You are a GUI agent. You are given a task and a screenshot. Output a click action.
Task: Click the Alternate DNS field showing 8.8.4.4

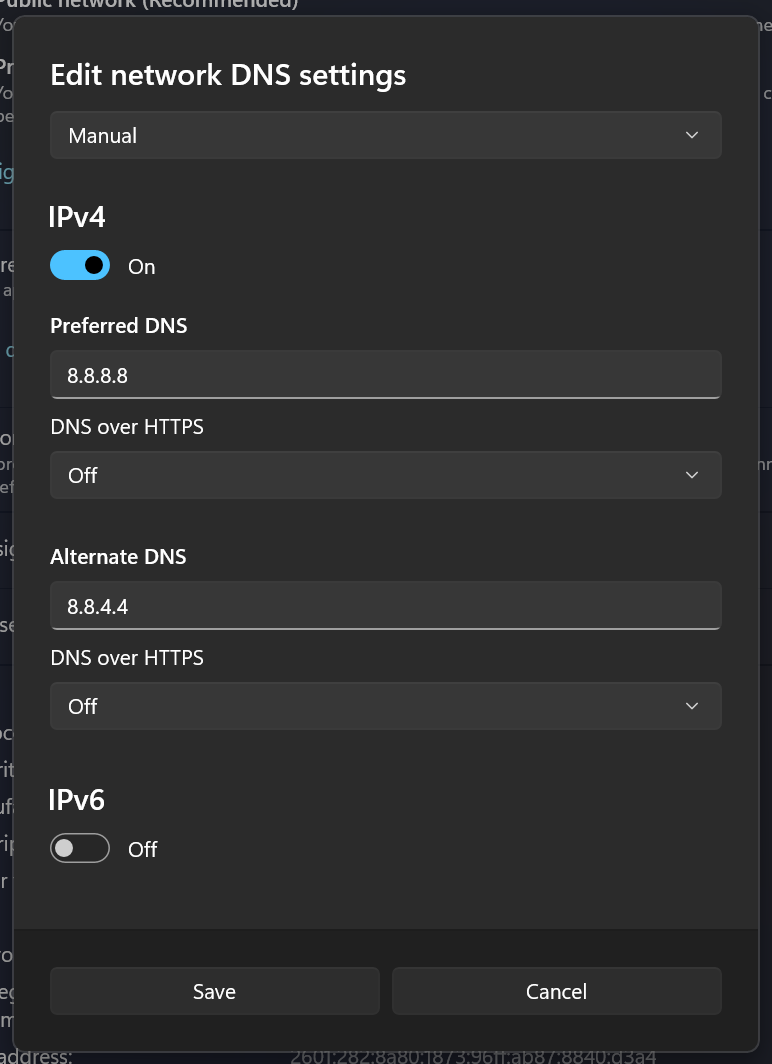pyautogui.click(x=385, y=606)
